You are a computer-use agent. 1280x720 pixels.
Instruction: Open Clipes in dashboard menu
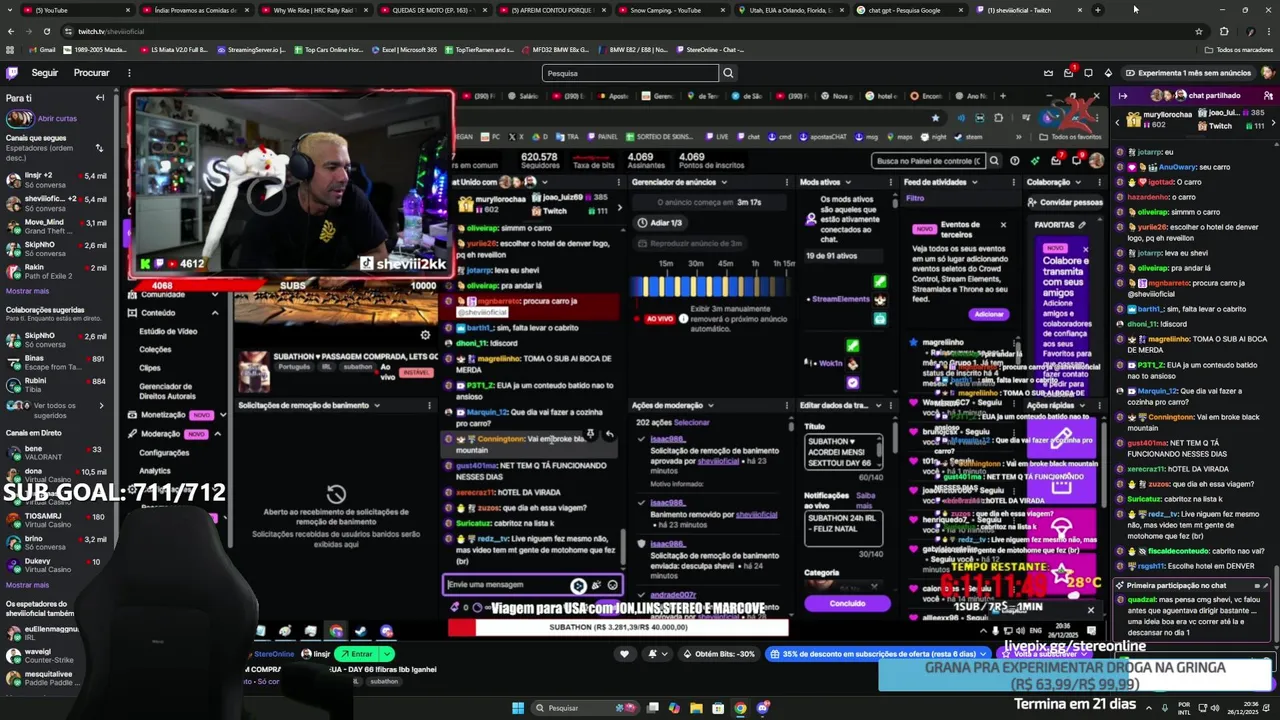point(149,368)
